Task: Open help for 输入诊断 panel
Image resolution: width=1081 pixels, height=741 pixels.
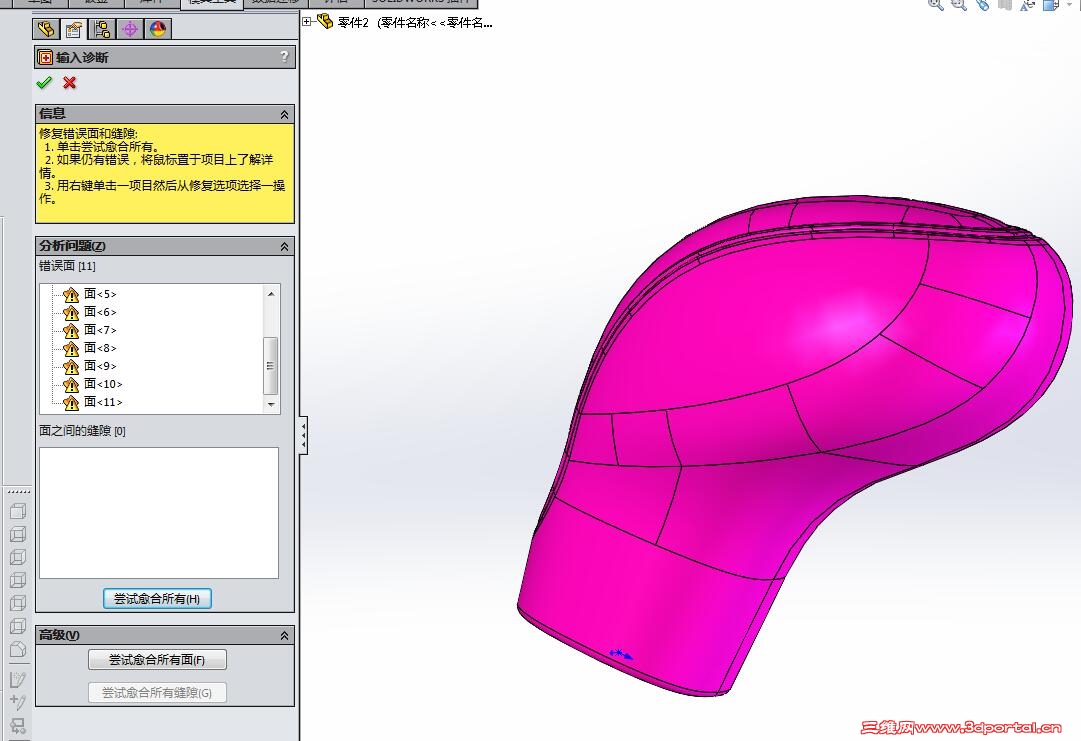Action: (284, 57)
